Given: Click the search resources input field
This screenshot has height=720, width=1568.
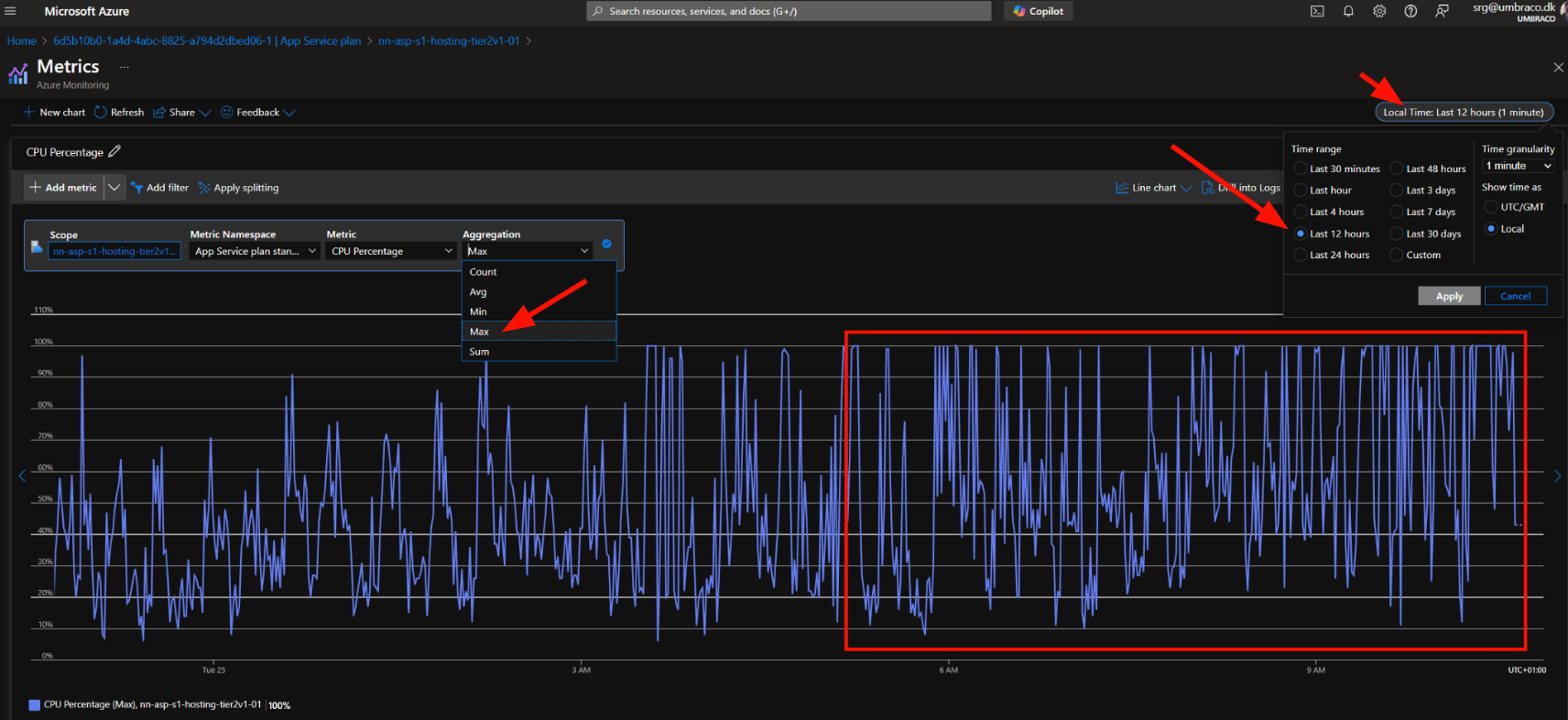Looking at the screenshot, I should point(788,11).
